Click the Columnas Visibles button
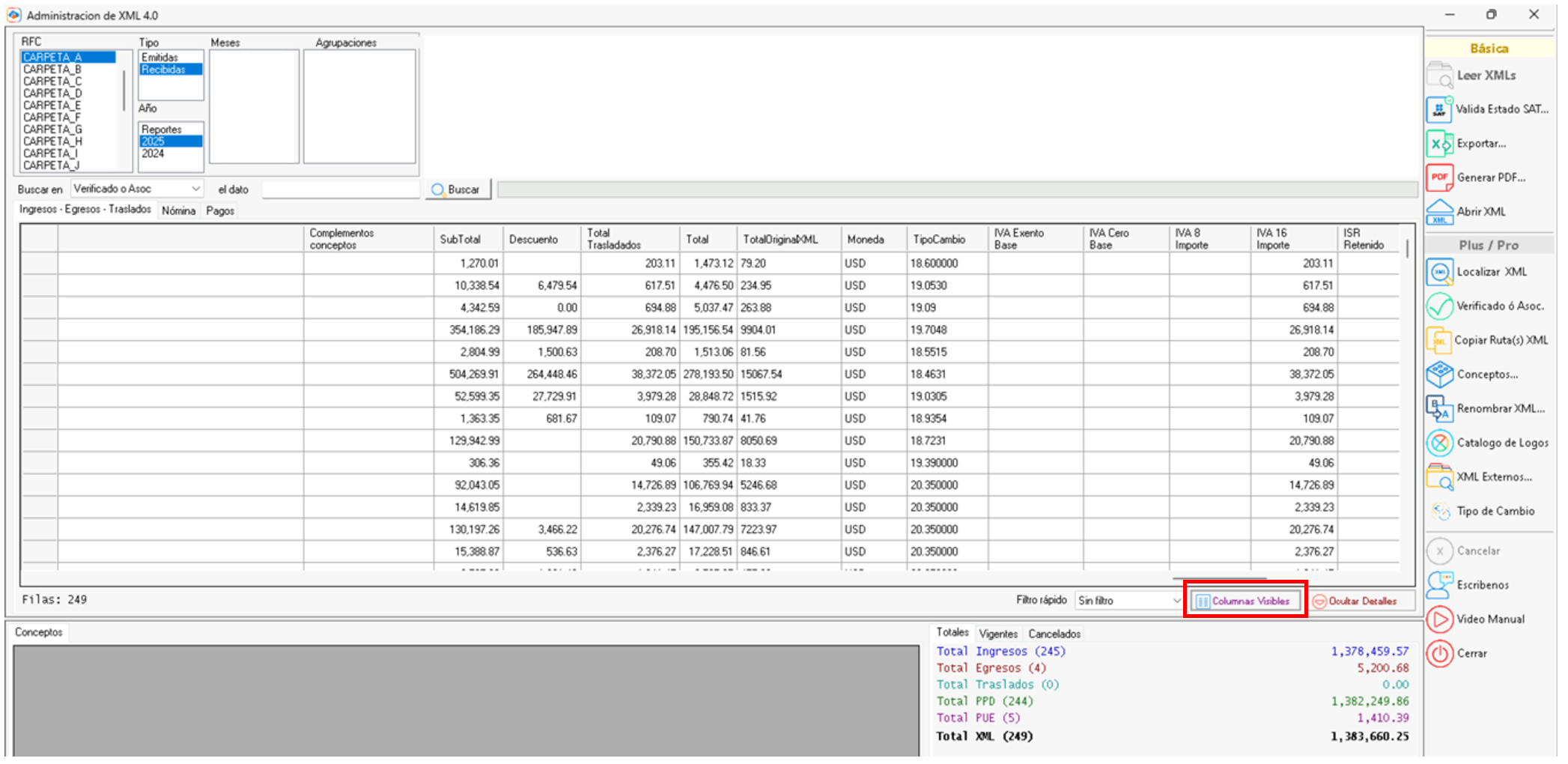This screenshot has height=764, width=1568. (x=1245, y=601)
